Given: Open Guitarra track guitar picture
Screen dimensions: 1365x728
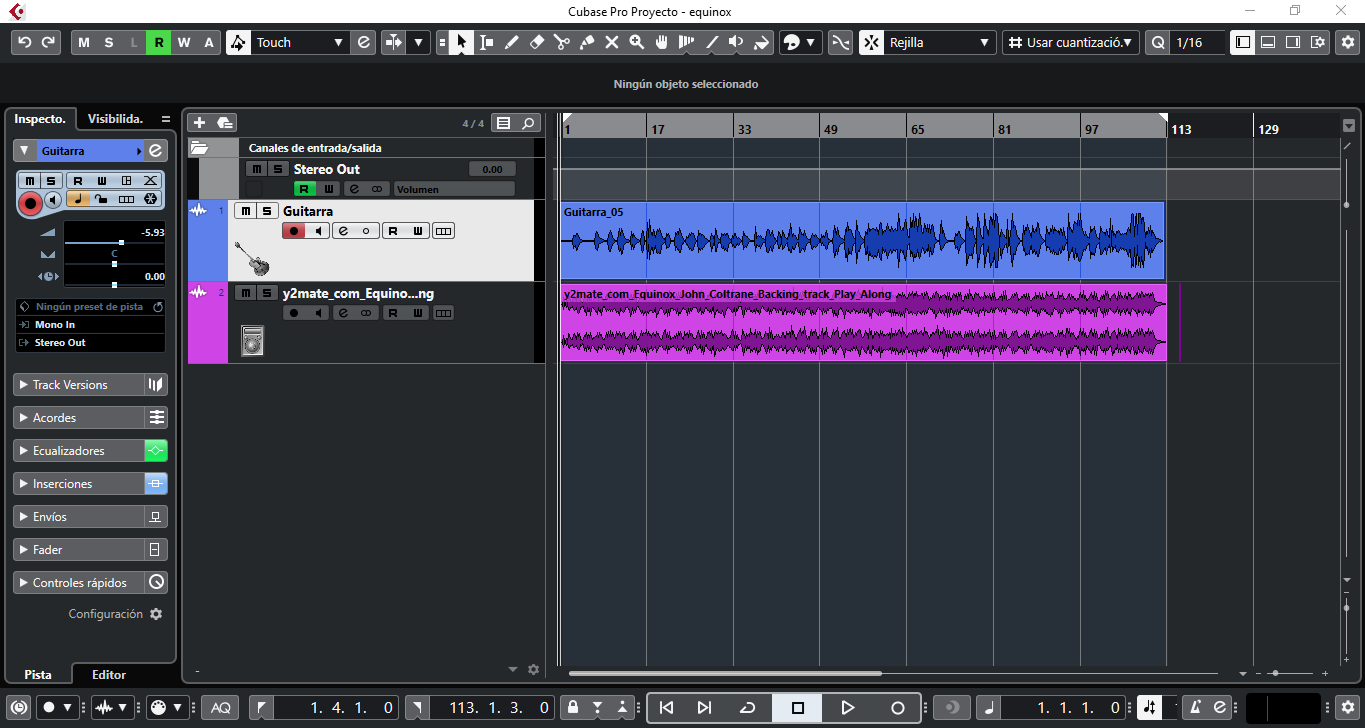Looking at the screenshot, I should (x=252, y=258).
